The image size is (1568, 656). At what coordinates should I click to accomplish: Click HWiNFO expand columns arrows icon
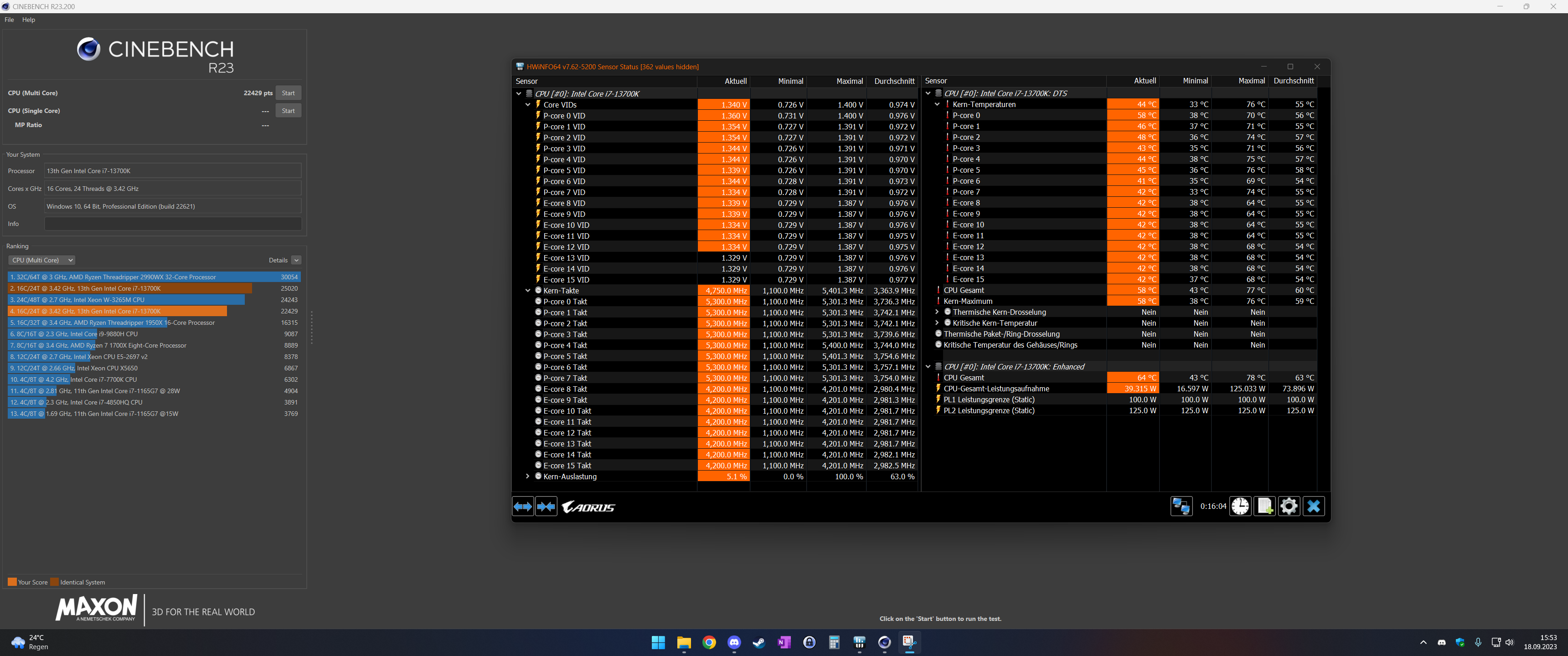[x=523, y=506]
